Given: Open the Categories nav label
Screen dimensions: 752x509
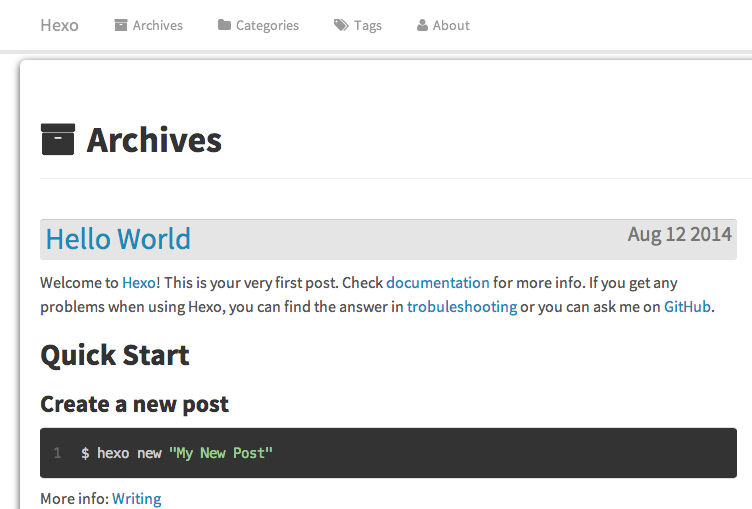Looking at the screenshot, I should pyautogui.click(x=267, y=25).
